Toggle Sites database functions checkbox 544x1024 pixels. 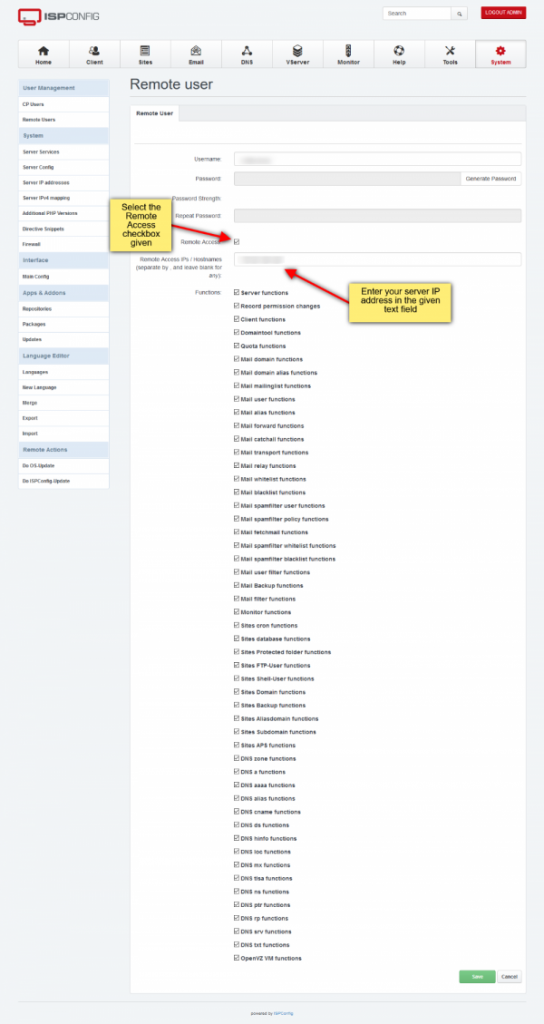point(236,639)
